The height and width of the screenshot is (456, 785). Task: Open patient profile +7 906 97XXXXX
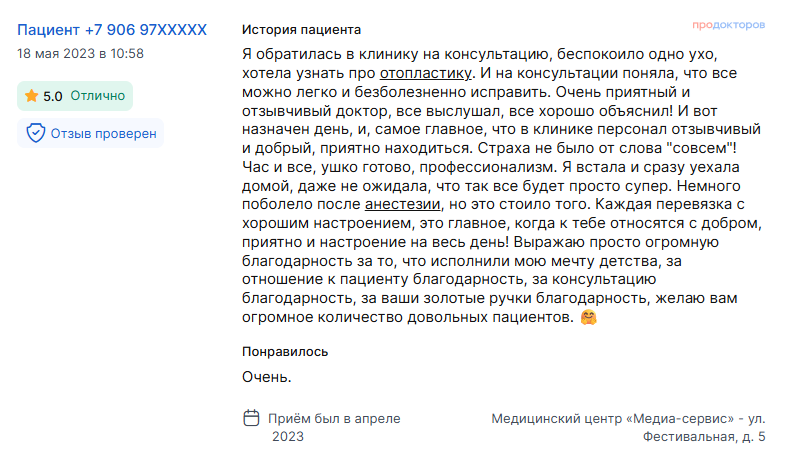[x=112, y=30]
